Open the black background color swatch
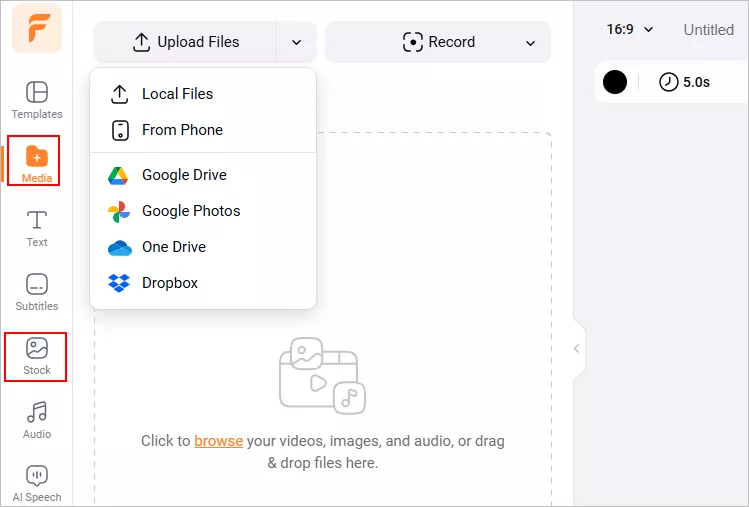749x507 pixels. (615, 82)
